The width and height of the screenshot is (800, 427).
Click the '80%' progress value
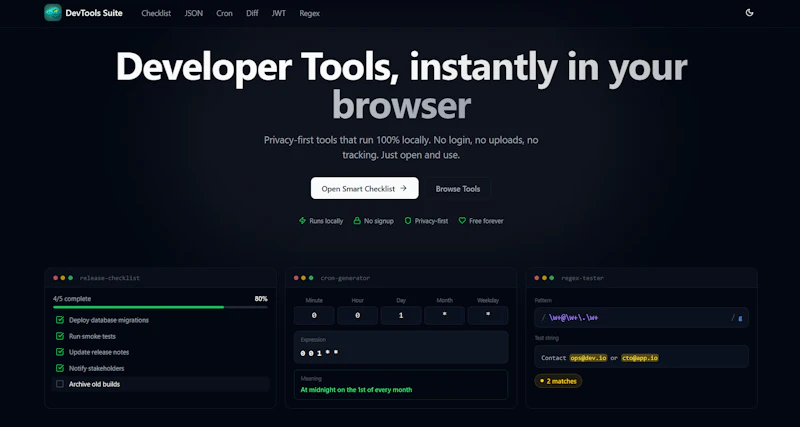[x=261, y=298]
